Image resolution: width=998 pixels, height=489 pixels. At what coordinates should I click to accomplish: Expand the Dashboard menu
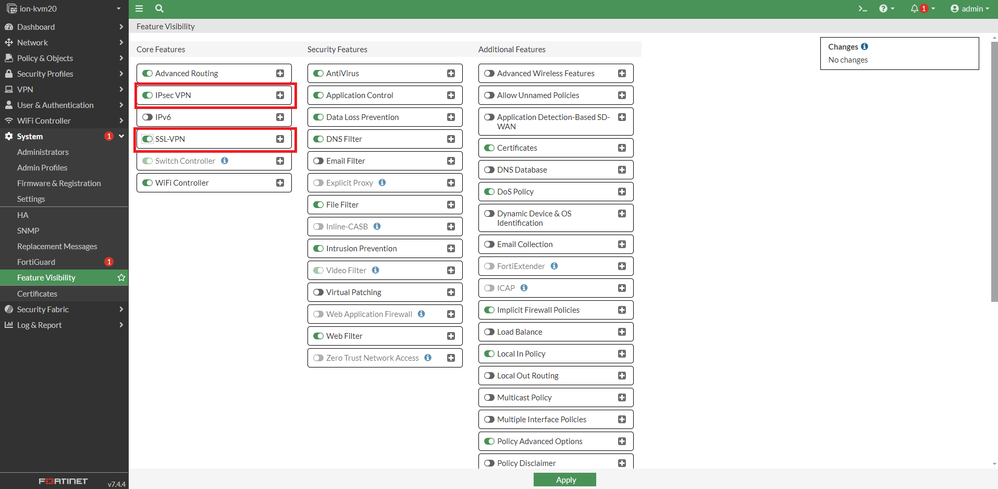(x=64, y=27)
